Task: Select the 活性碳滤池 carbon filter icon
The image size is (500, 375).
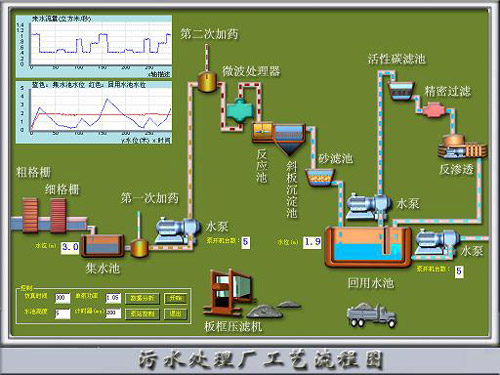Action: [401, 90]
